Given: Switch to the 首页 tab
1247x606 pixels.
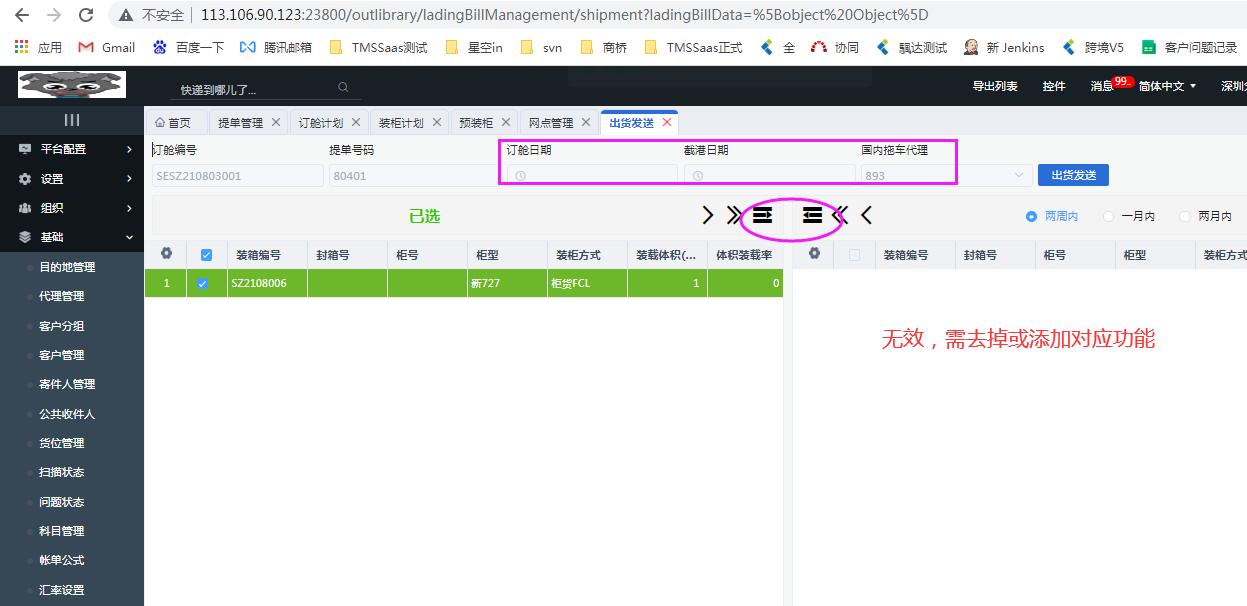Looking at the screenshot, I should click(x=172, y=123).
